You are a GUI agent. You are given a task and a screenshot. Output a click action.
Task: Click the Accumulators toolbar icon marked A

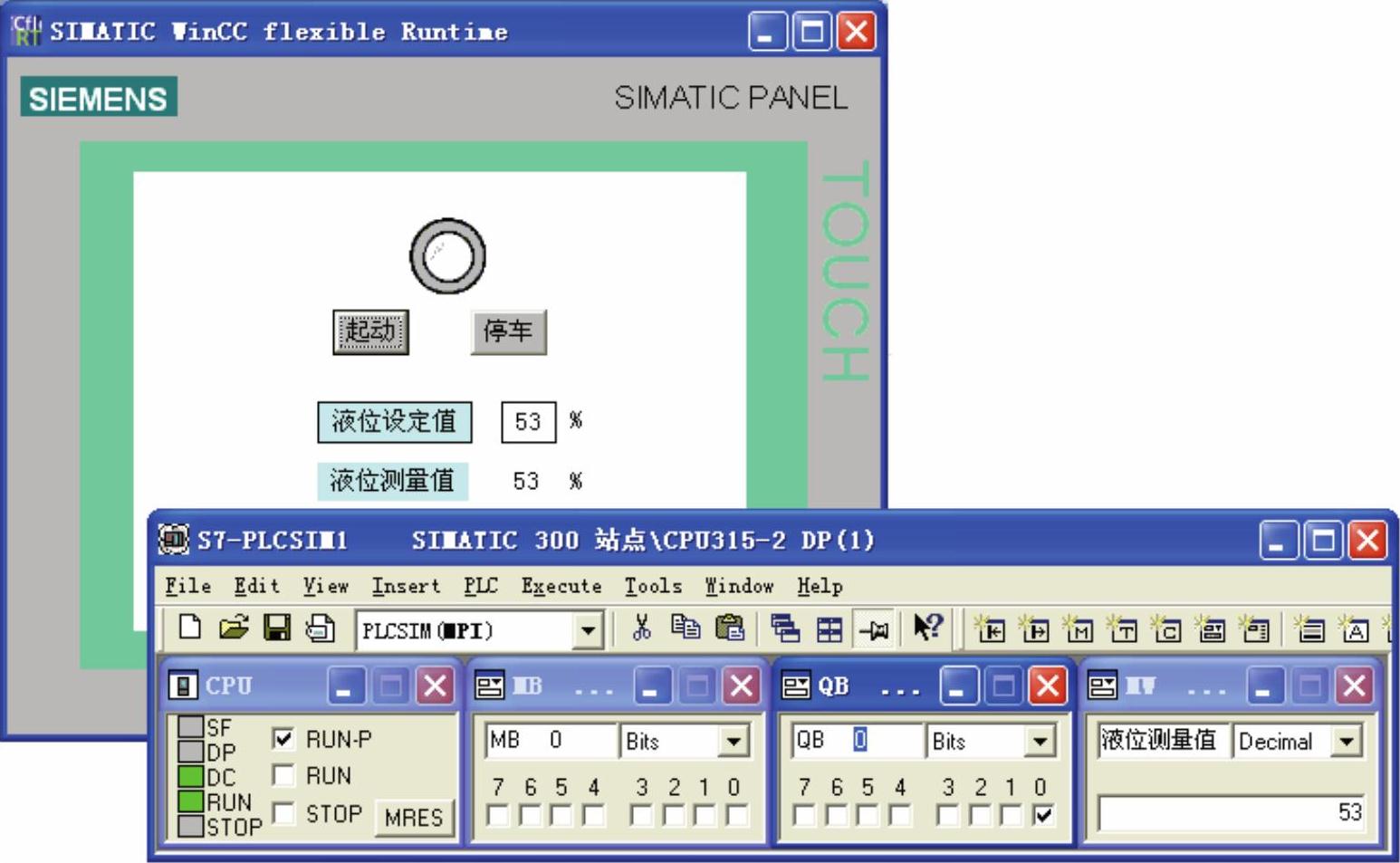[1355, 628]
